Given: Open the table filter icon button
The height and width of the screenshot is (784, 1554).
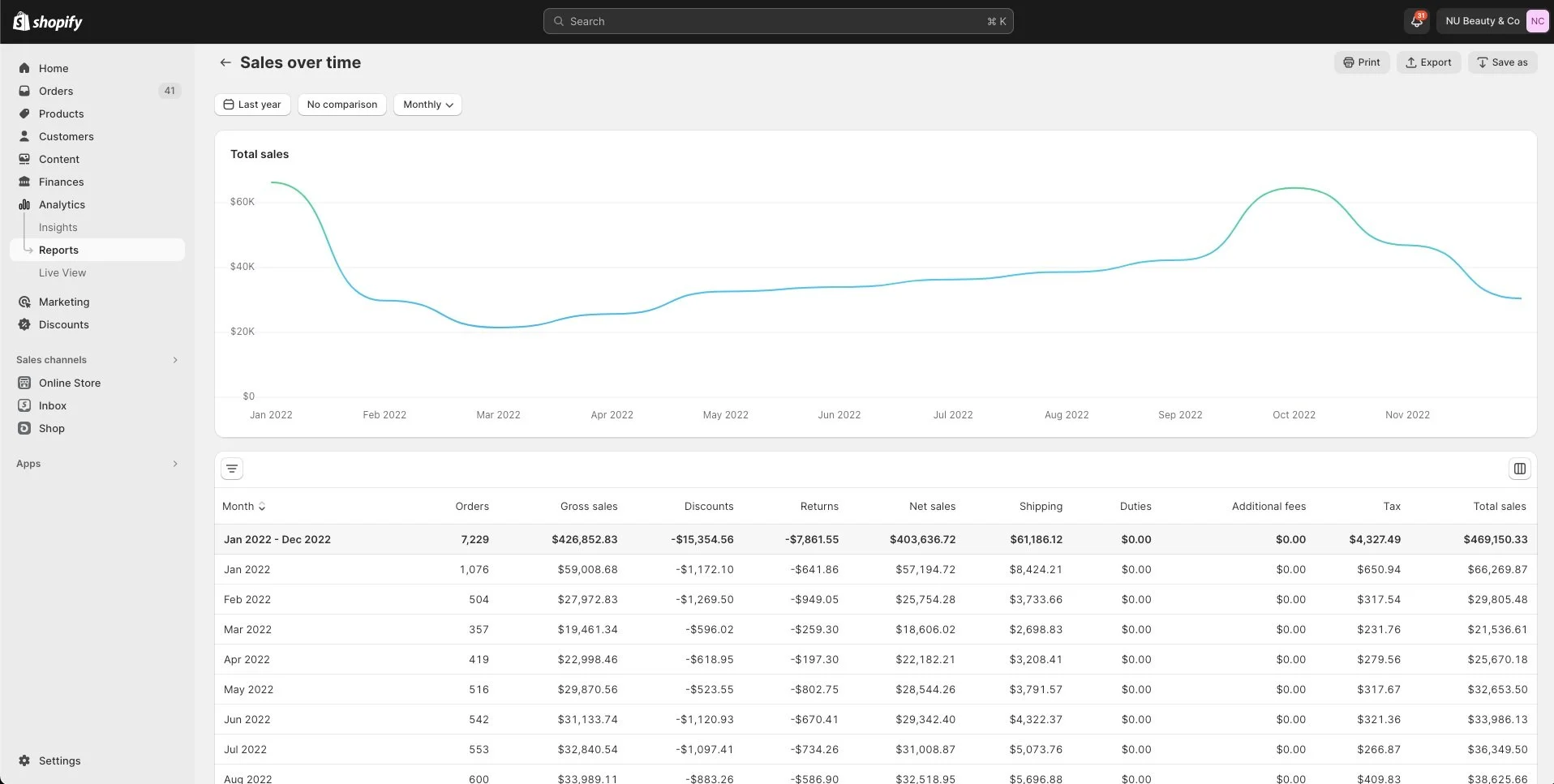Looking at the screenshot, I should [232, 469].
